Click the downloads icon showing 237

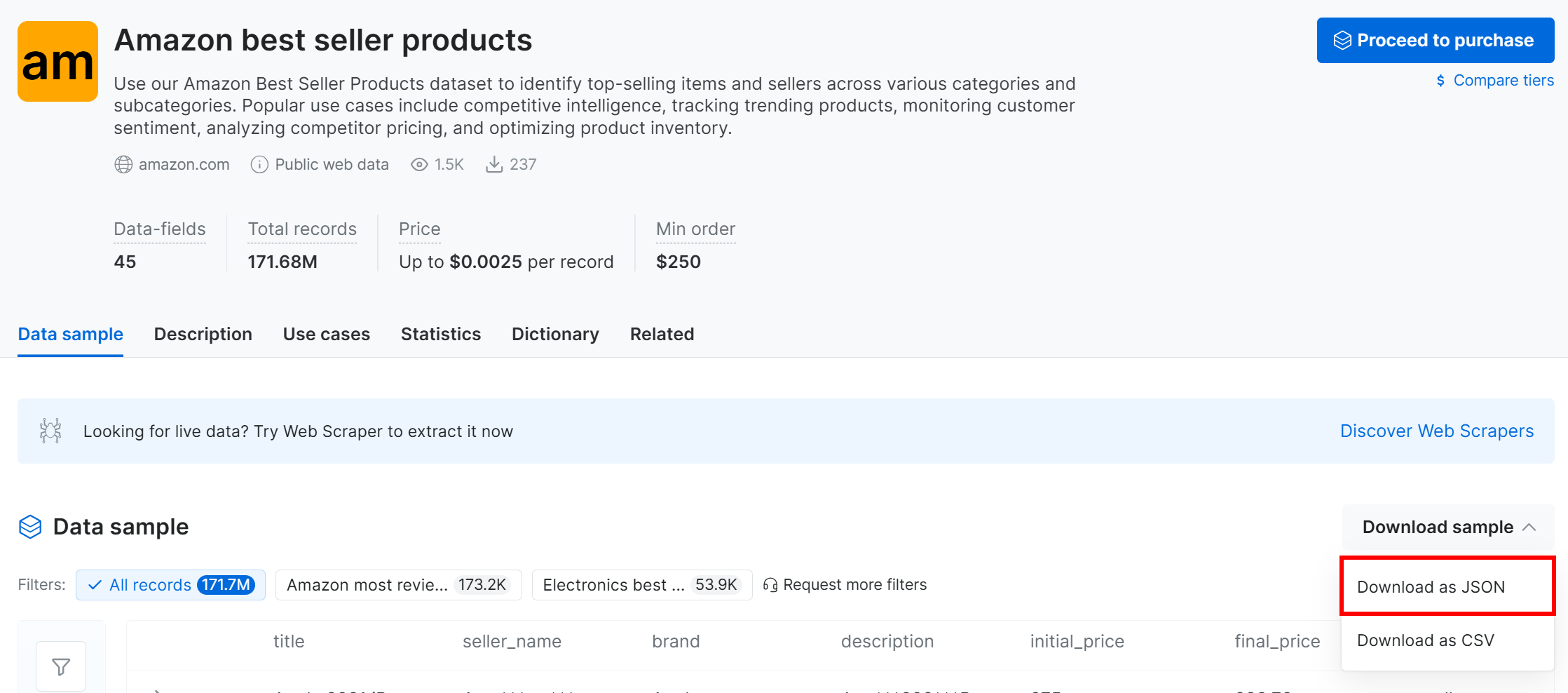click(495, 164)
